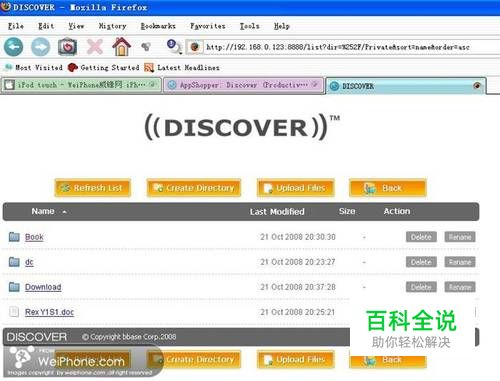
Task: Open the Bookmarks menu
Action: 158,26
